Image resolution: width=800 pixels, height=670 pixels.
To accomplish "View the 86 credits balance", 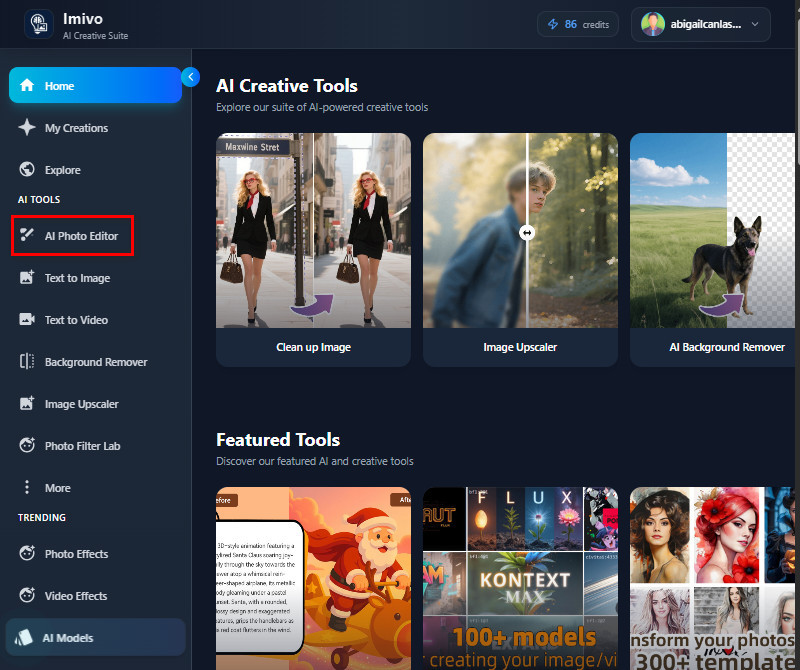I will (x=578, y=24).
